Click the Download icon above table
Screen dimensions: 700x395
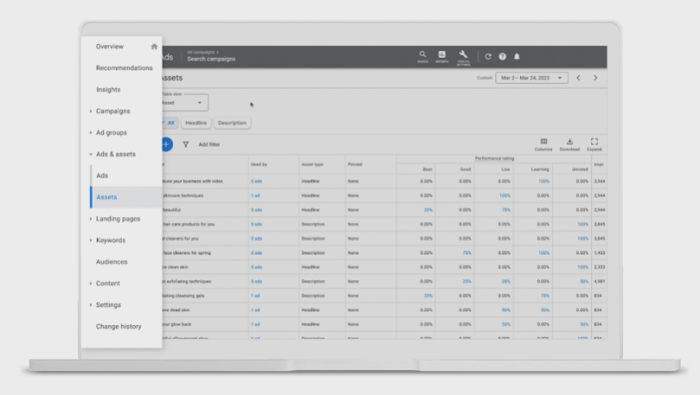point(570,144)
